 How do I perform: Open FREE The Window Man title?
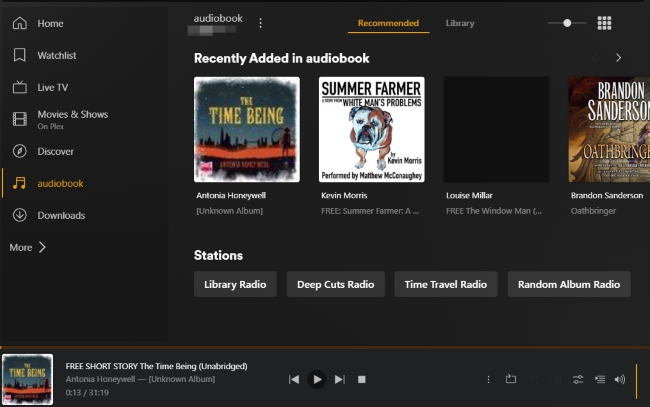tap(494, 211)
